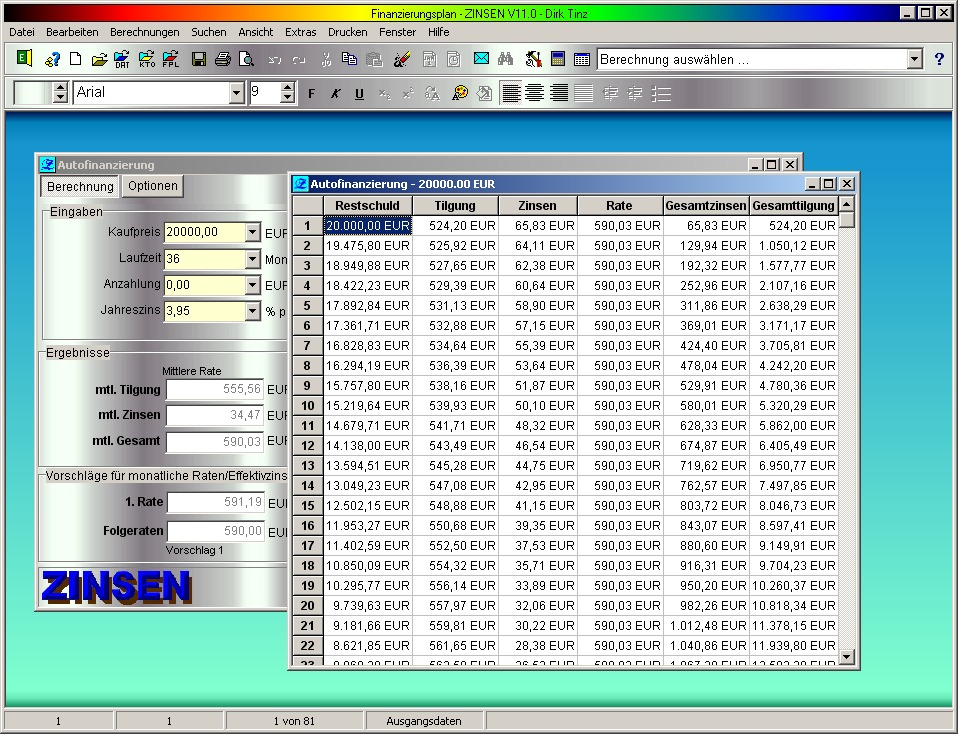
Task: Enable right text alignment
Action: 558,93
